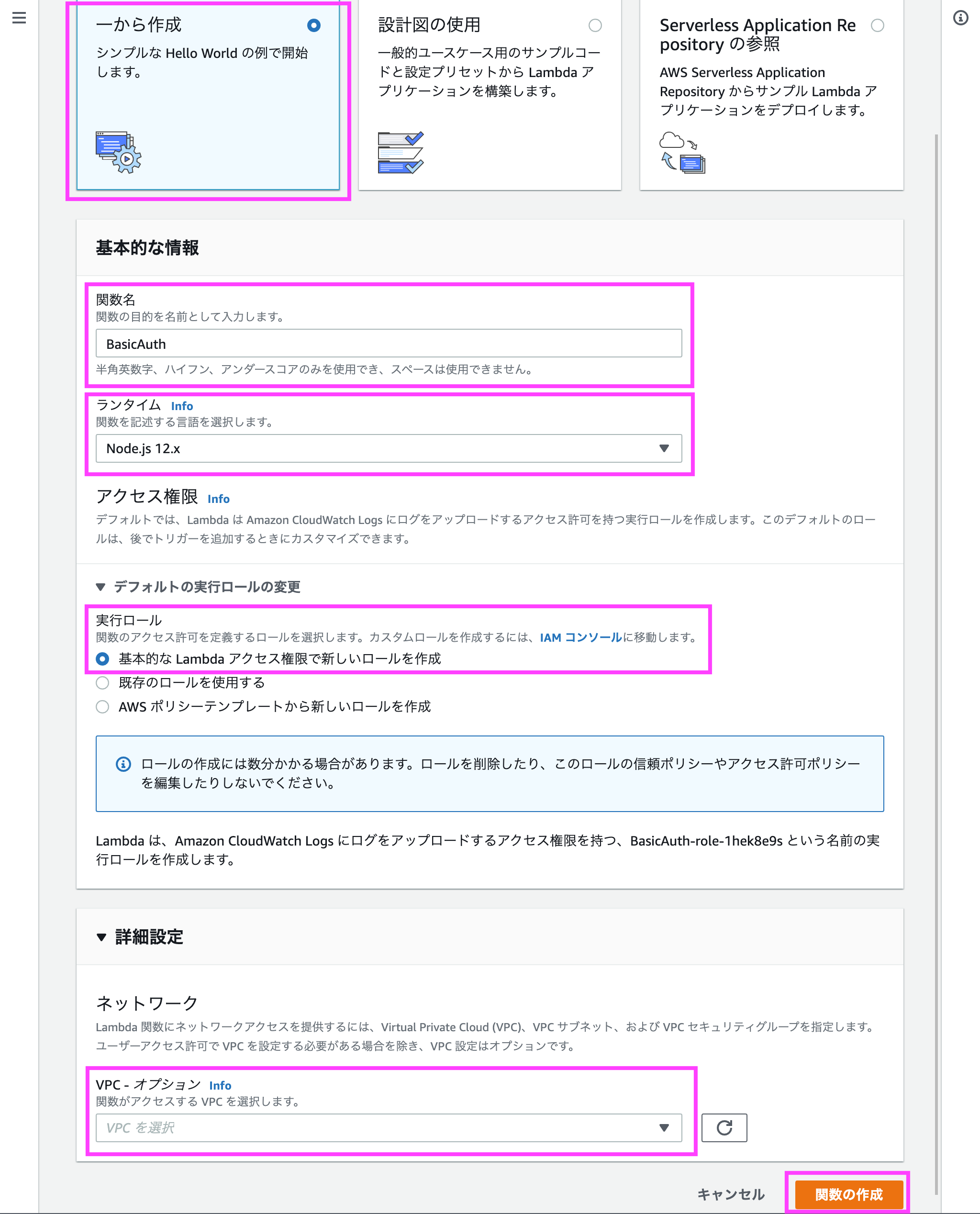
Task: Click the checklist icon in 設計図の使用 card
Action: coord(401,152)
